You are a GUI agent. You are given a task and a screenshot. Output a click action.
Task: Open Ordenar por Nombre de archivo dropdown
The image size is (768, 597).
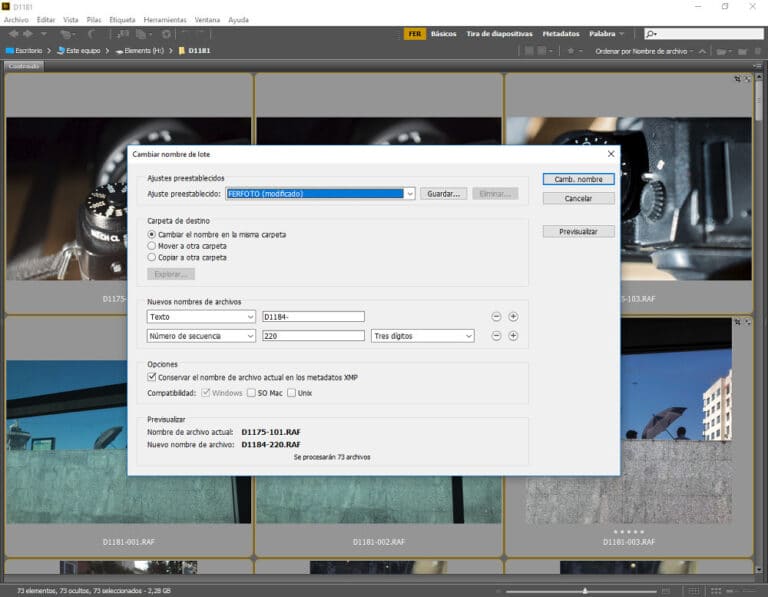coord(643,51)
